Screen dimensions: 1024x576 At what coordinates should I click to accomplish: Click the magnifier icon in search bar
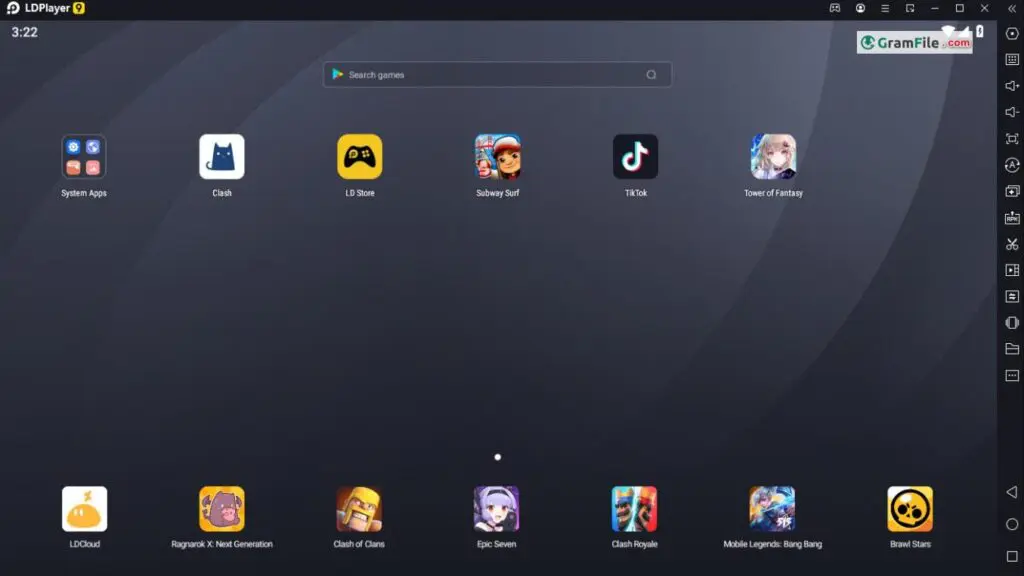(x=651, y=74)
